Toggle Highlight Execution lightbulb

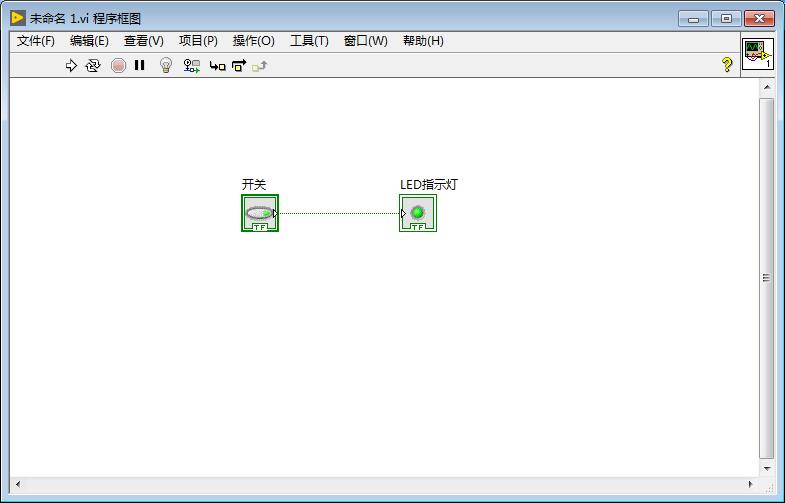pyautogui.click(x=166, y=66)
